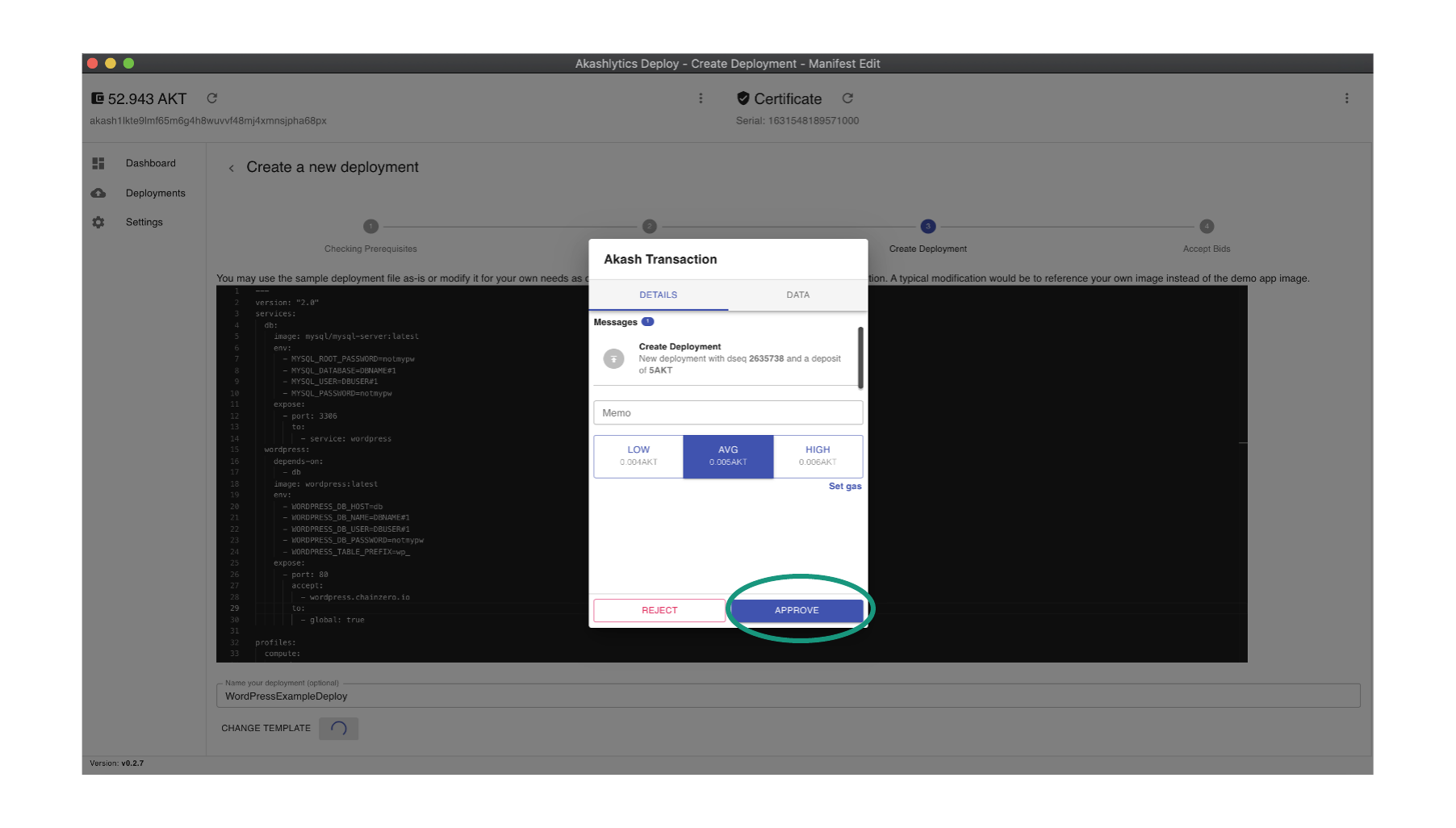Click the code line port: 3306
The height and width of the screenshot is (828, 1456).
coord(310,416)
